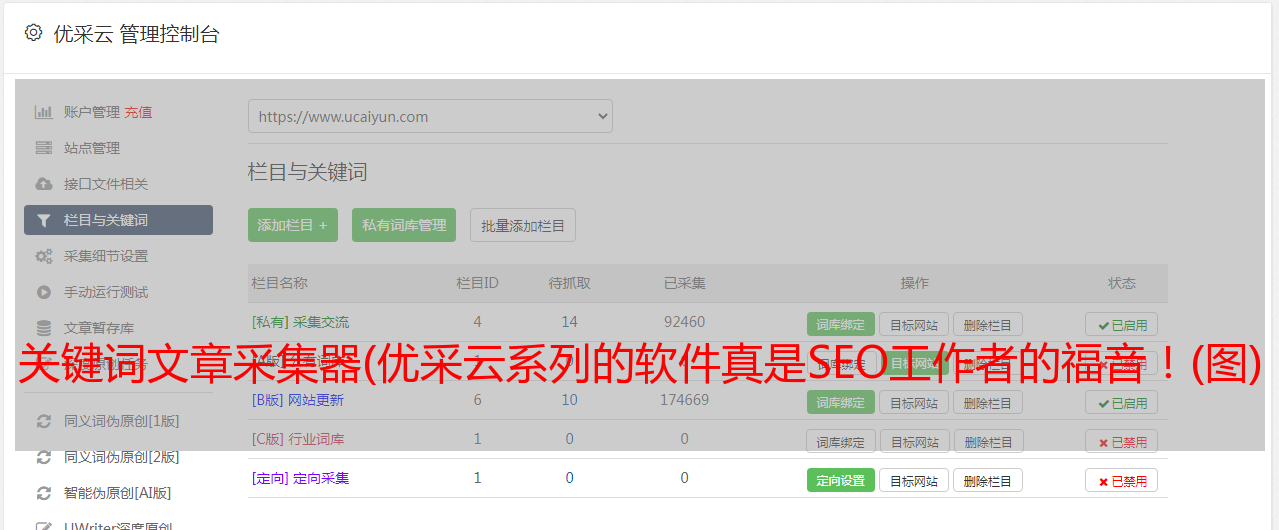The width and height of the screenshot is (1279, 530).
Task: Click the 栏目名称 column header
Action: [x=280, y=283]
